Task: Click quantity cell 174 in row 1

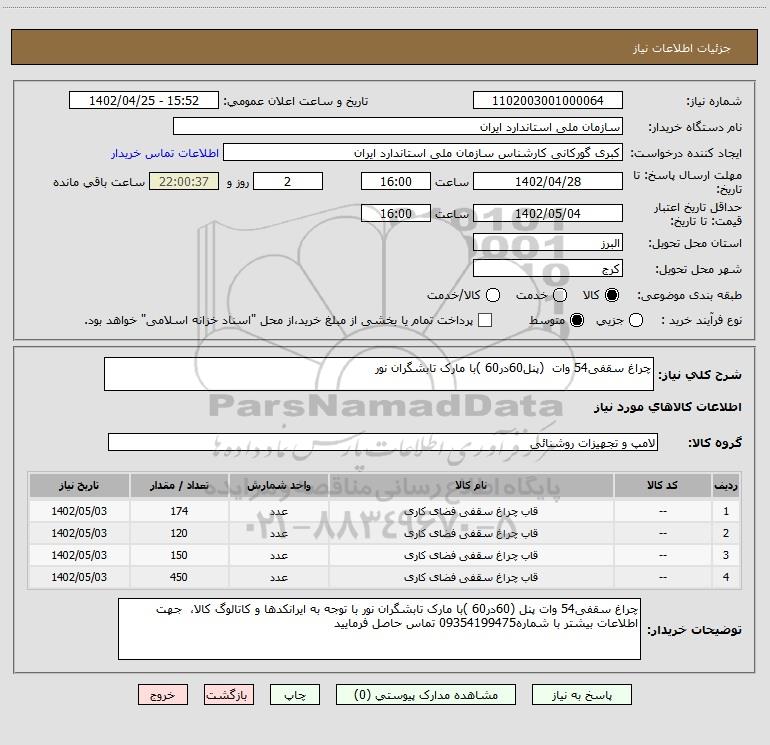Action: (179, 511)
